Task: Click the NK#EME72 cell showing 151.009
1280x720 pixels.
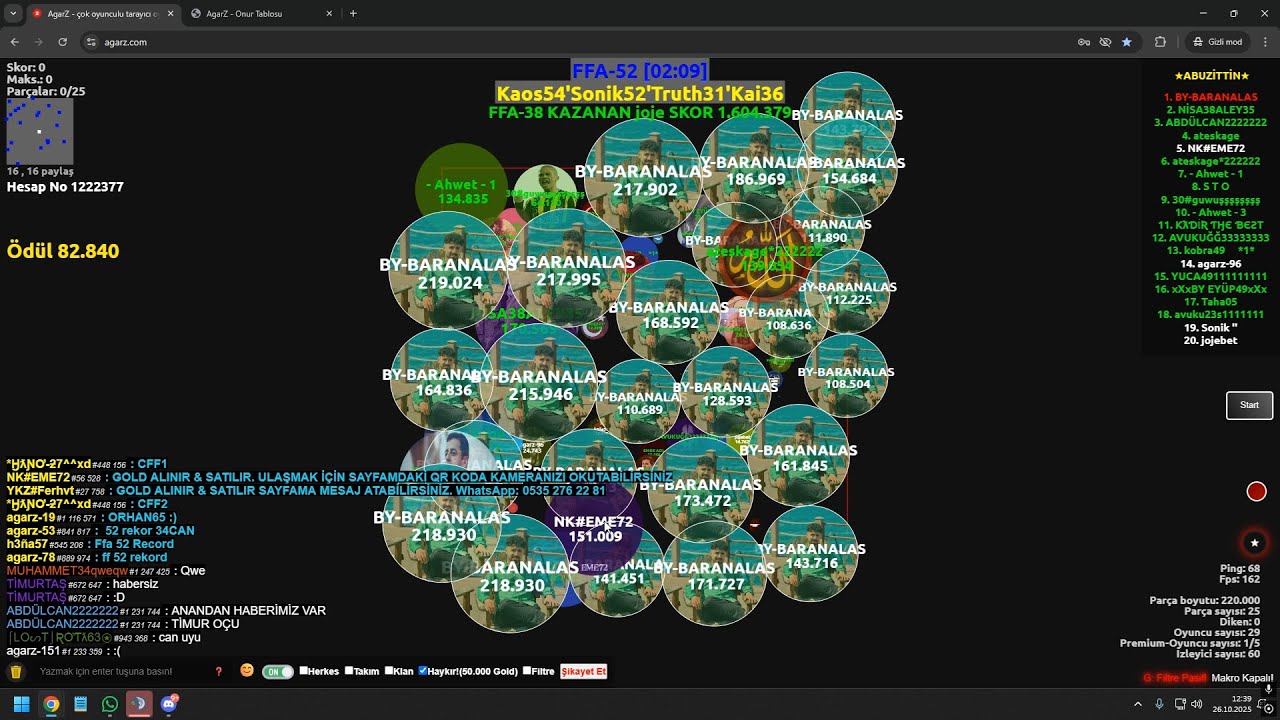Action: click(594, 528)
